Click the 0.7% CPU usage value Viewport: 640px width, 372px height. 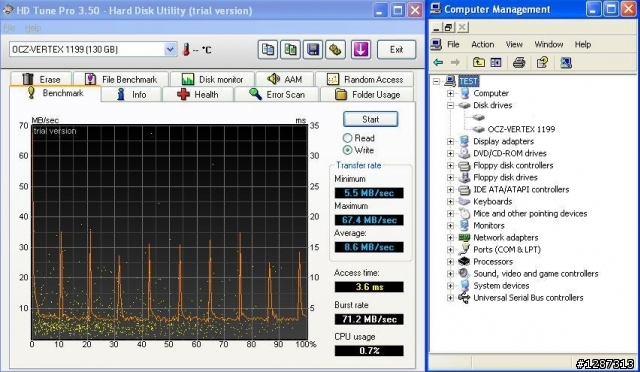pyautogui.click(x=369, y=351)
